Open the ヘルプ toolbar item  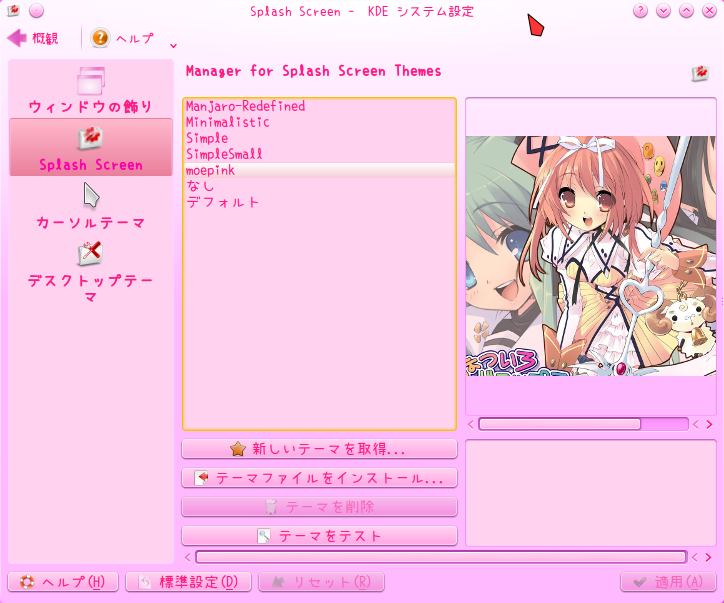[x=123, y=38]
